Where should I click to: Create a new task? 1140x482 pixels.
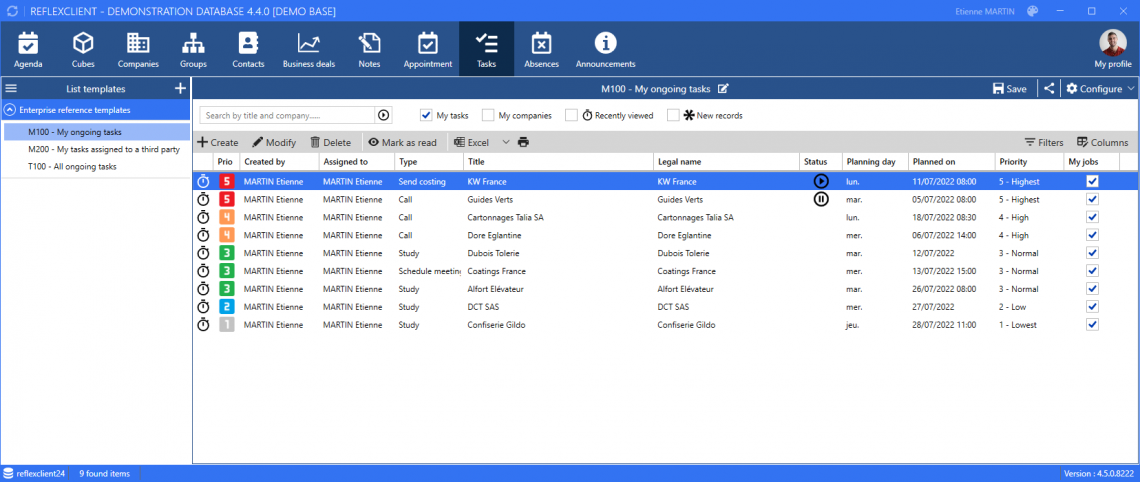[x=218, y=142]
